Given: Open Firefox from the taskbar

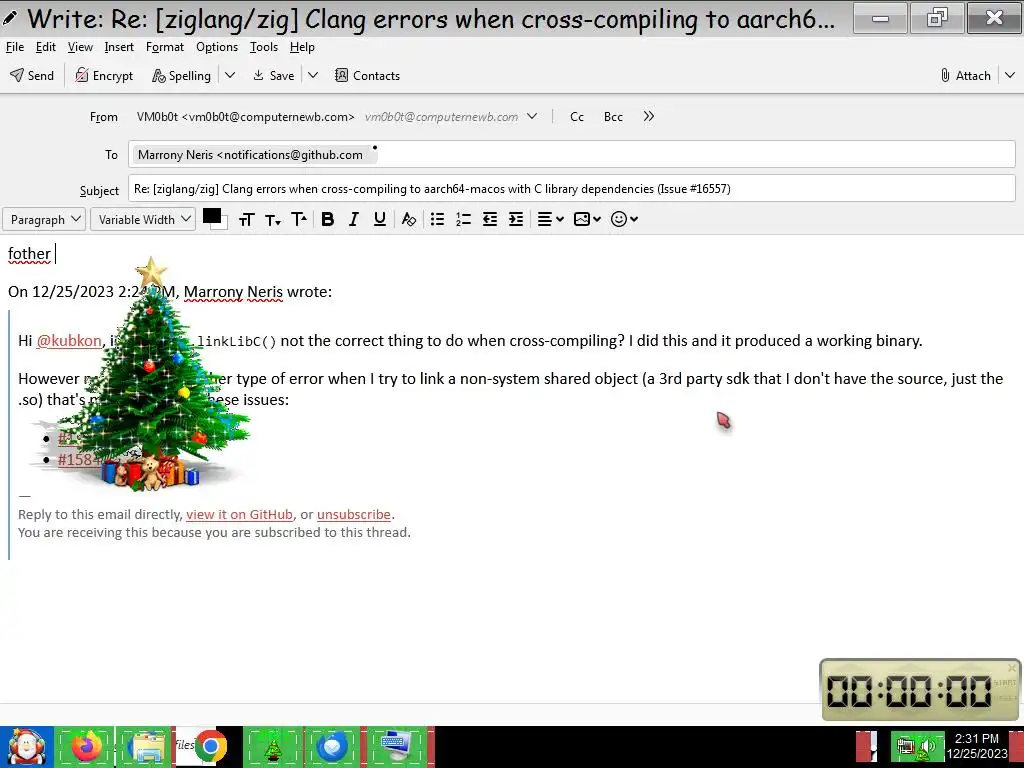Looking at the screenshot, I should pyautogui.click(x=87, y=747).
